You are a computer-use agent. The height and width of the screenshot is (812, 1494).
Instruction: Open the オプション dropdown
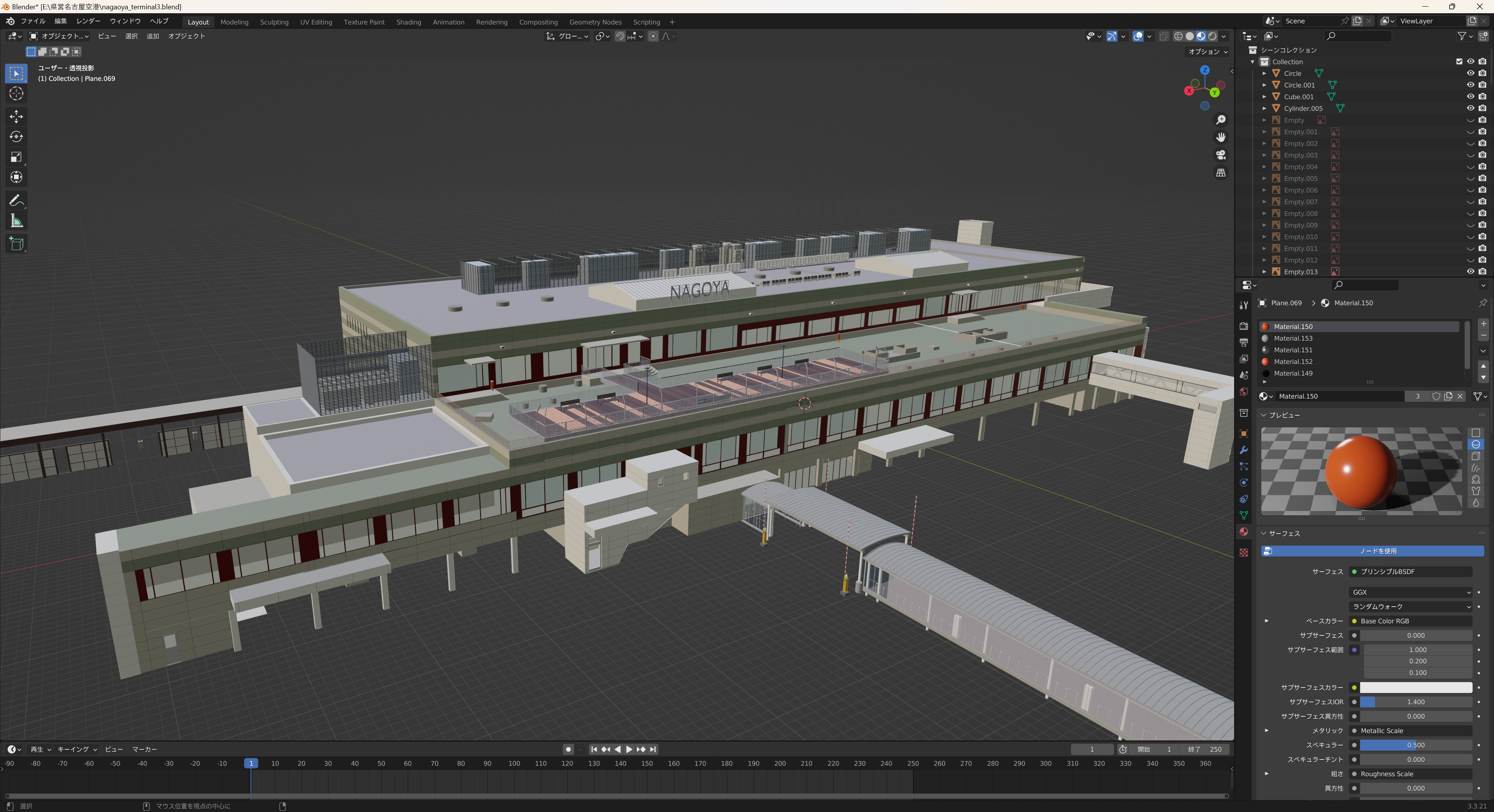point(1208,52)
